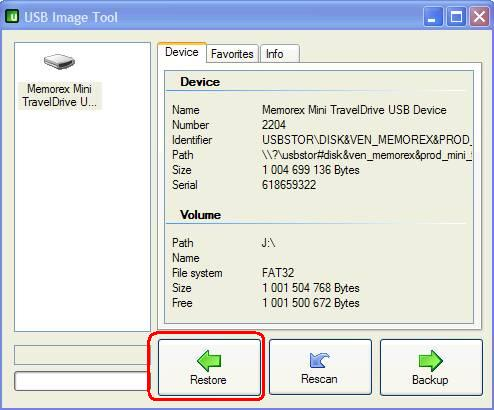Screen dimensions: 494x410
Task: Click the Memorex Mini TravelDrive label
Action: (59, 95)
